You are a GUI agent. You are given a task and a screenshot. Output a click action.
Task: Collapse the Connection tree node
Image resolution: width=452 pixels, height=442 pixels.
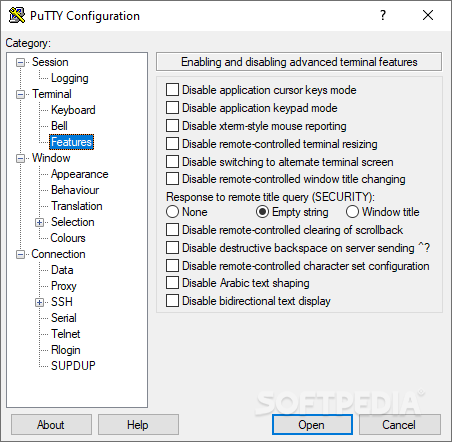pos(21,254)
